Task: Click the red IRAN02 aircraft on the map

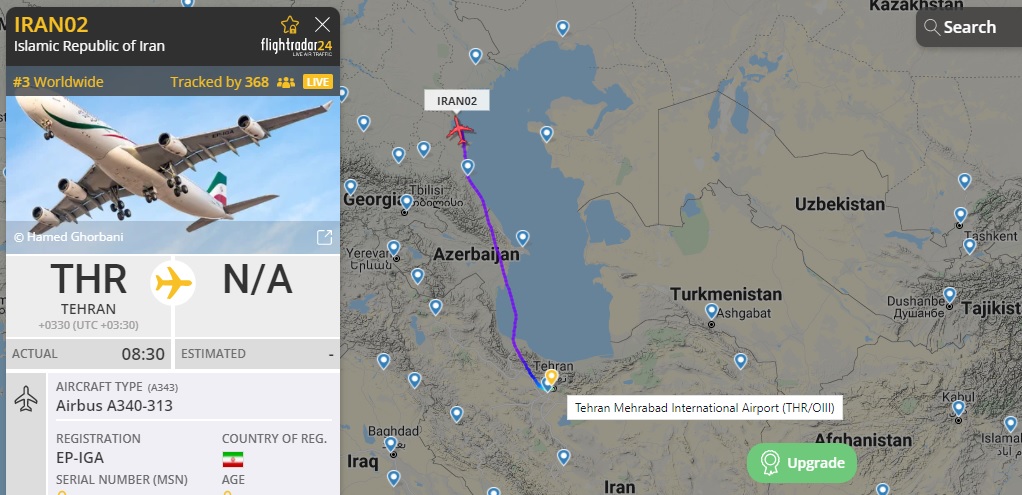Action: point(460,130)
